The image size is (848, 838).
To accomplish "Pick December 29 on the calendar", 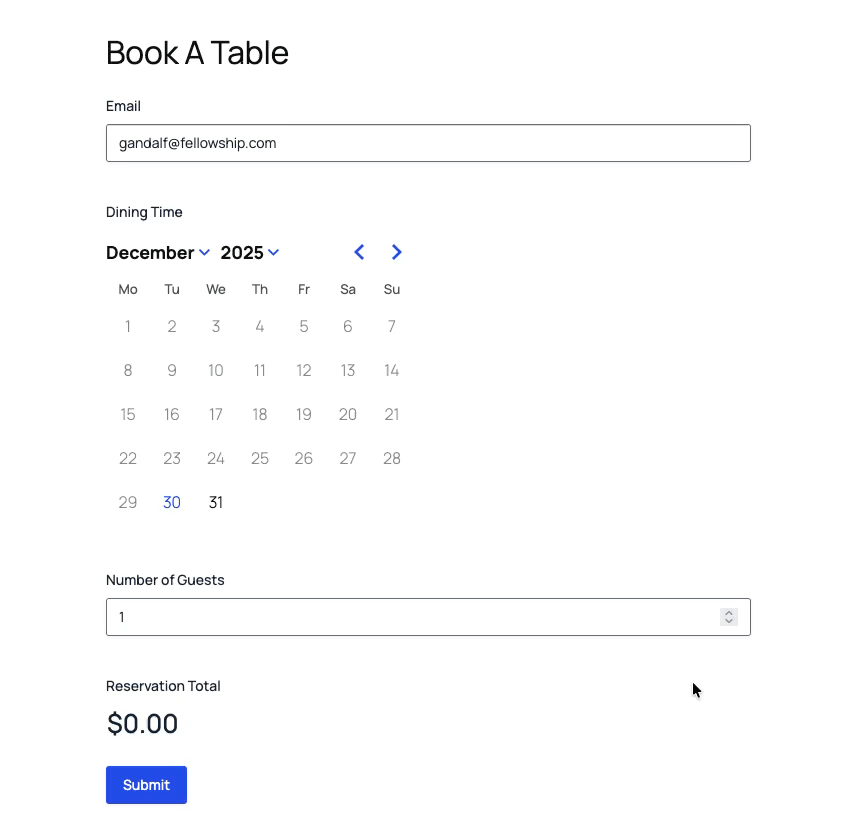I will [x=128, y=503].
